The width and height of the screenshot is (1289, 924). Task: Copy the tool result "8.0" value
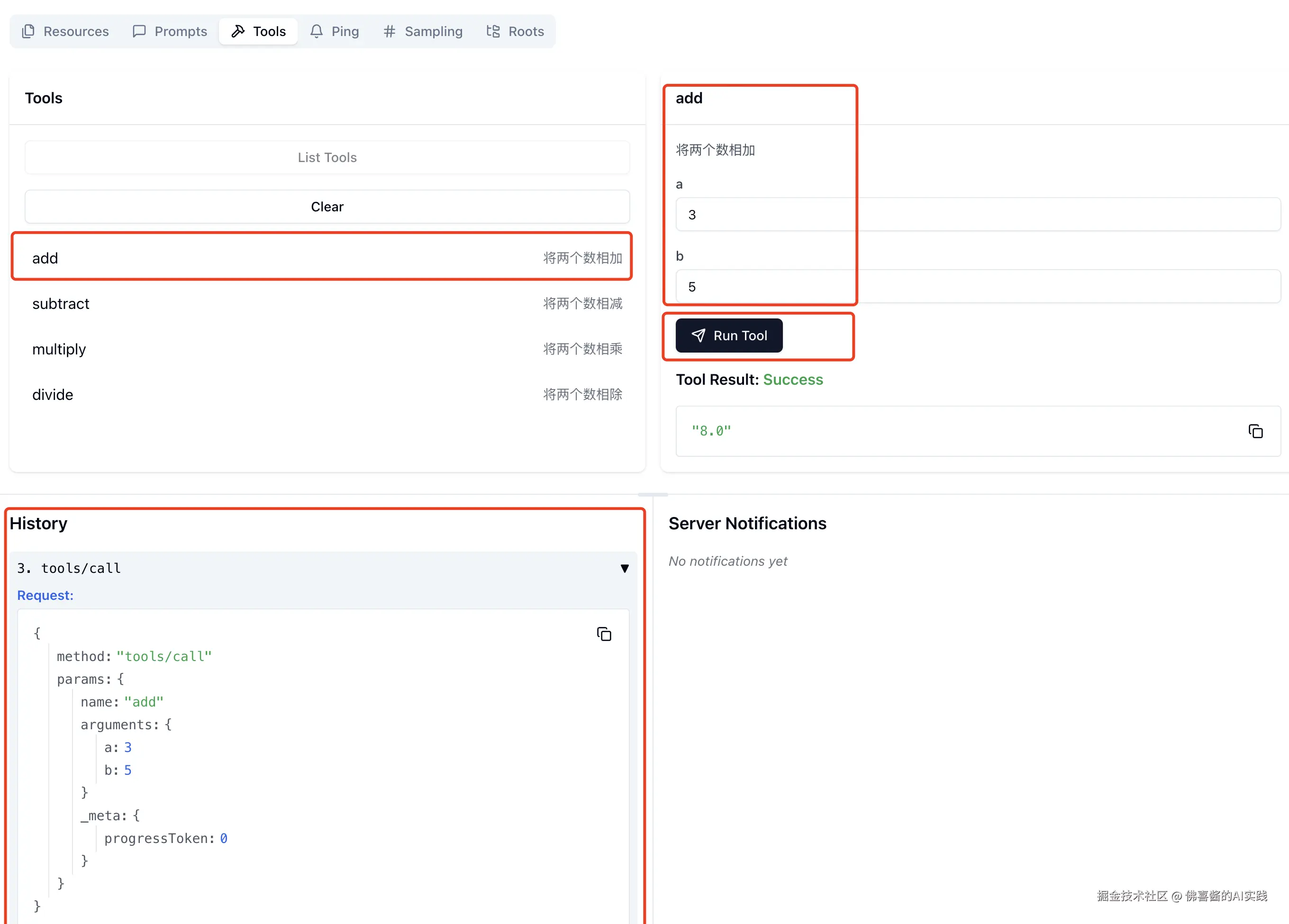pyautogui.click(x=1255, y=431)
